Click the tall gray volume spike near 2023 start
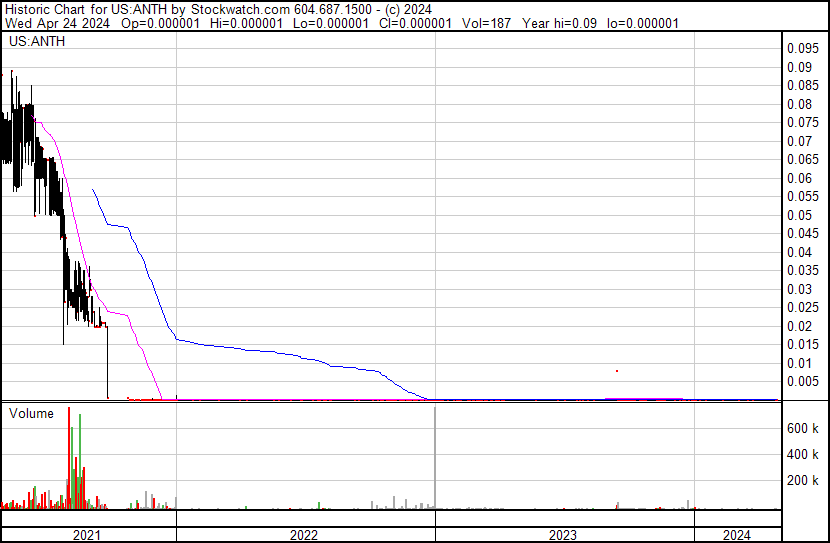The width and height of the screenshot is (830, 543). pos(436,460)
